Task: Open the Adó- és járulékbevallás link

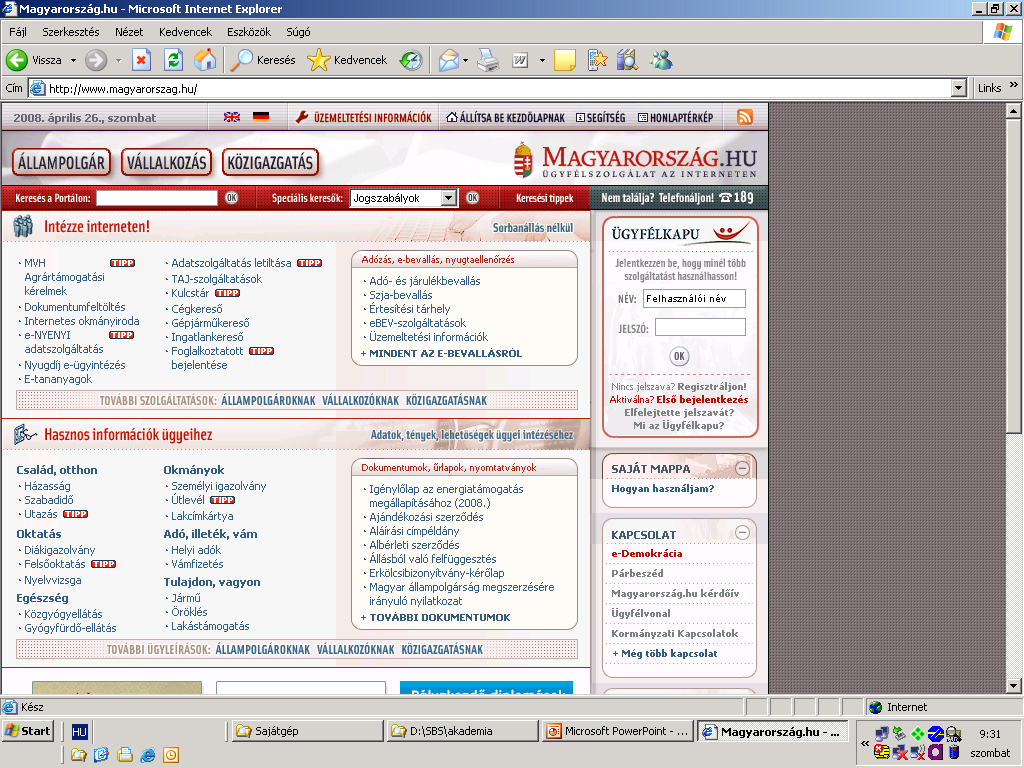Action: [424, 281]
